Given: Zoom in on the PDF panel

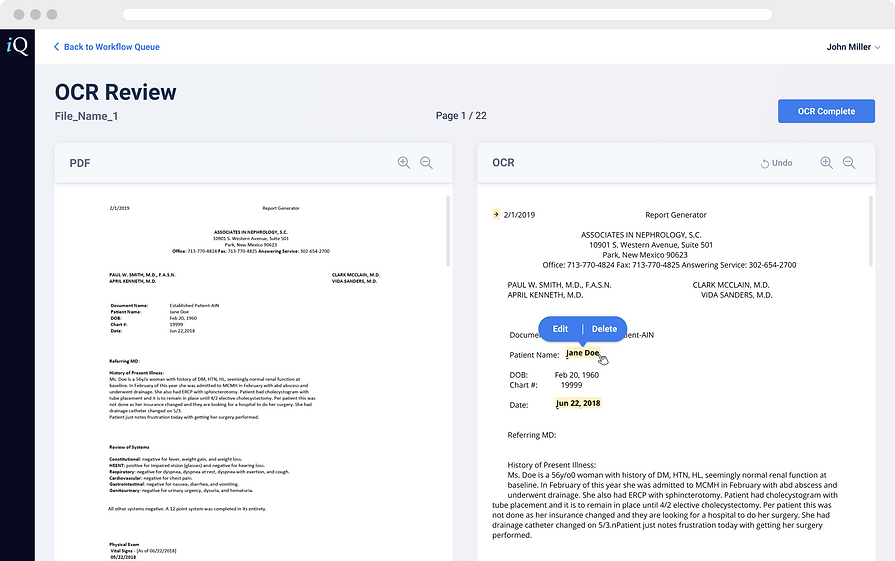Looking at the screenshot, I should pos(404,163).
